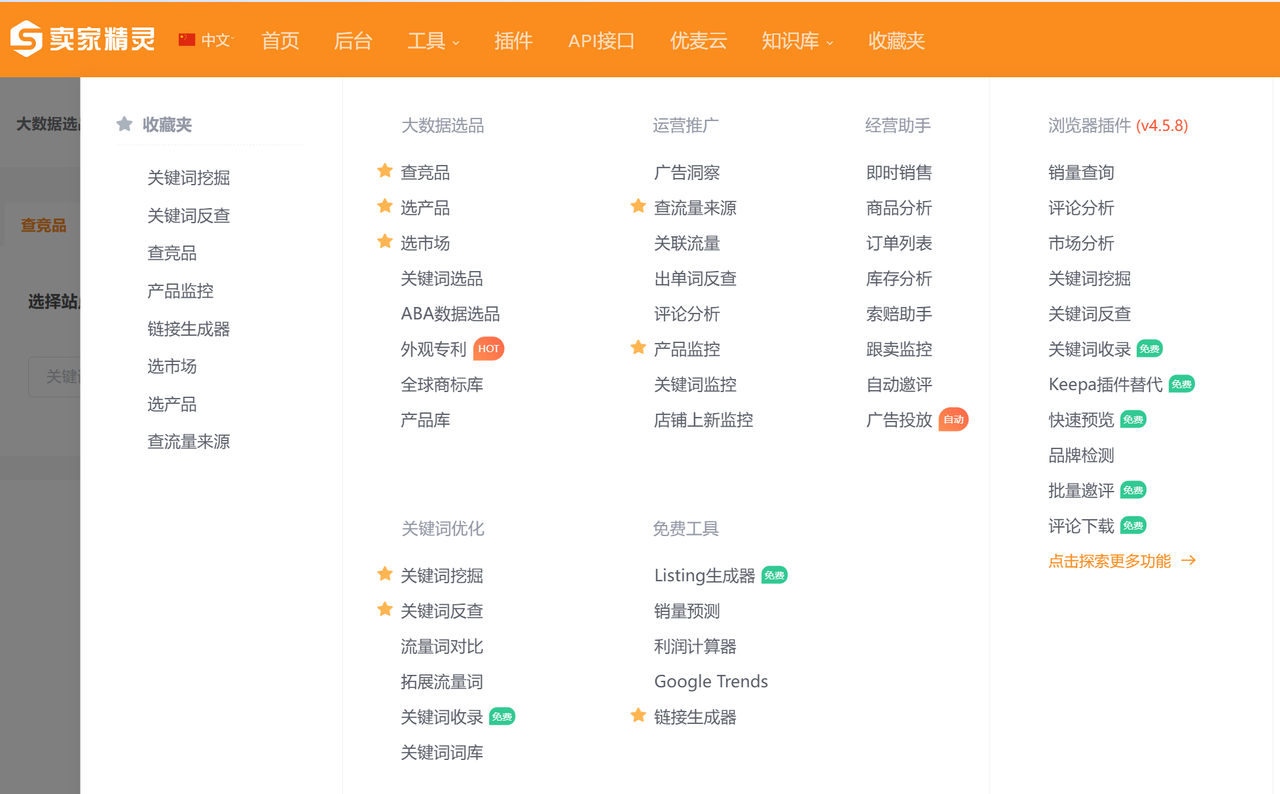Click the 自动 badge beside 广告投放
Screen dimensions: 1280x794
click(954, 420)
